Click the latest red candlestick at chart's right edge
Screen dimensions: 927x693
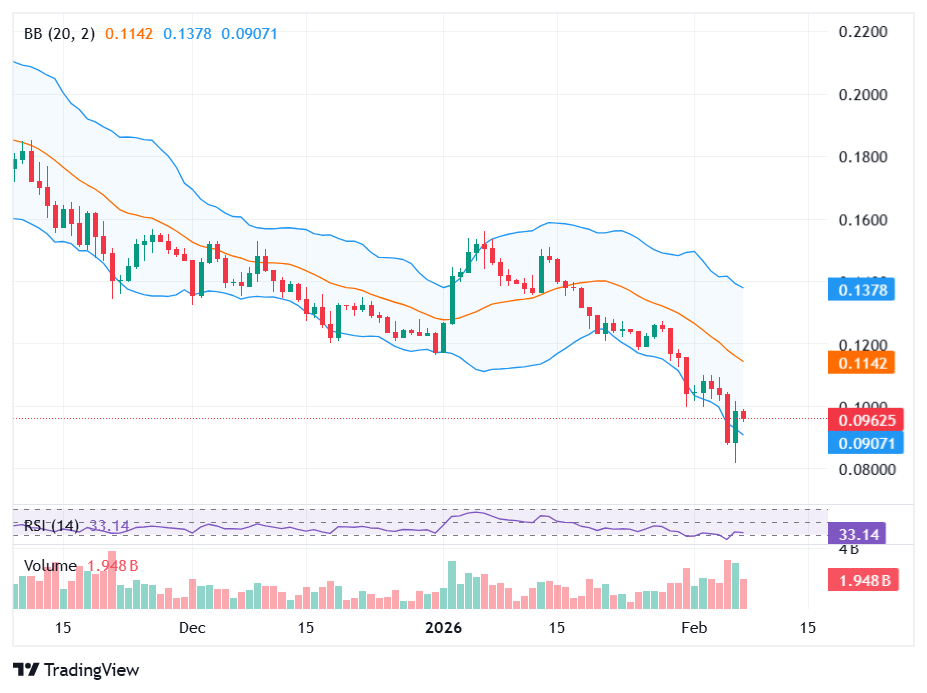(x=744, y=415)
